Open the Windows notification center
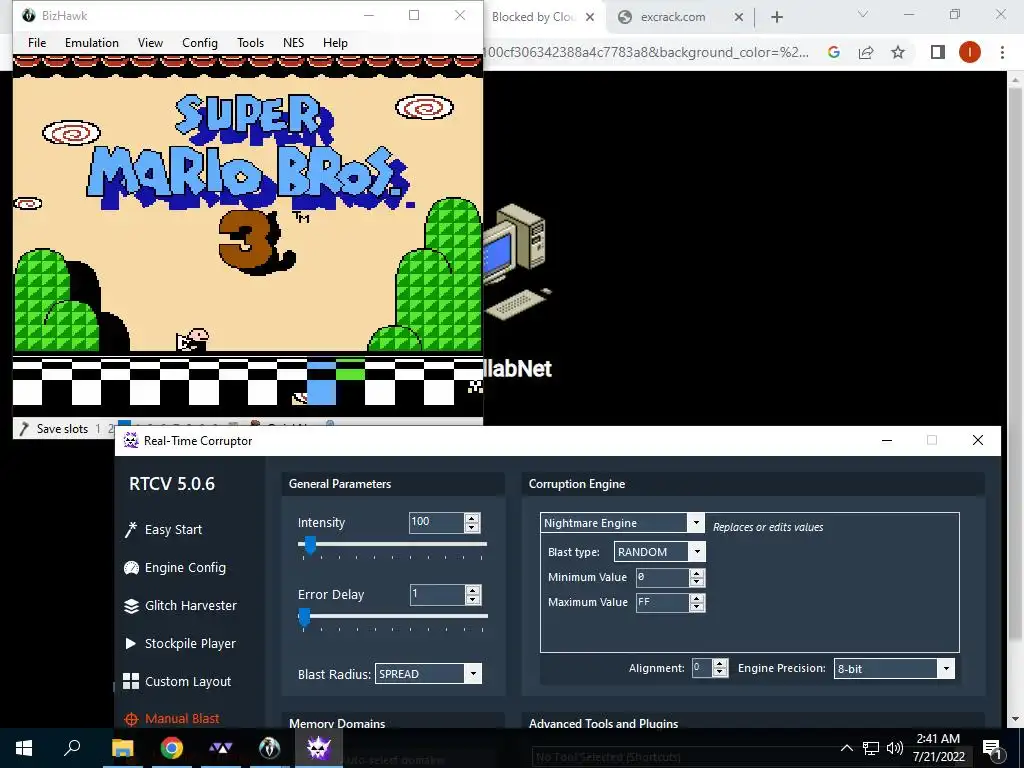Viewport: 1024px width, 768px height. [x=992, y=748]
